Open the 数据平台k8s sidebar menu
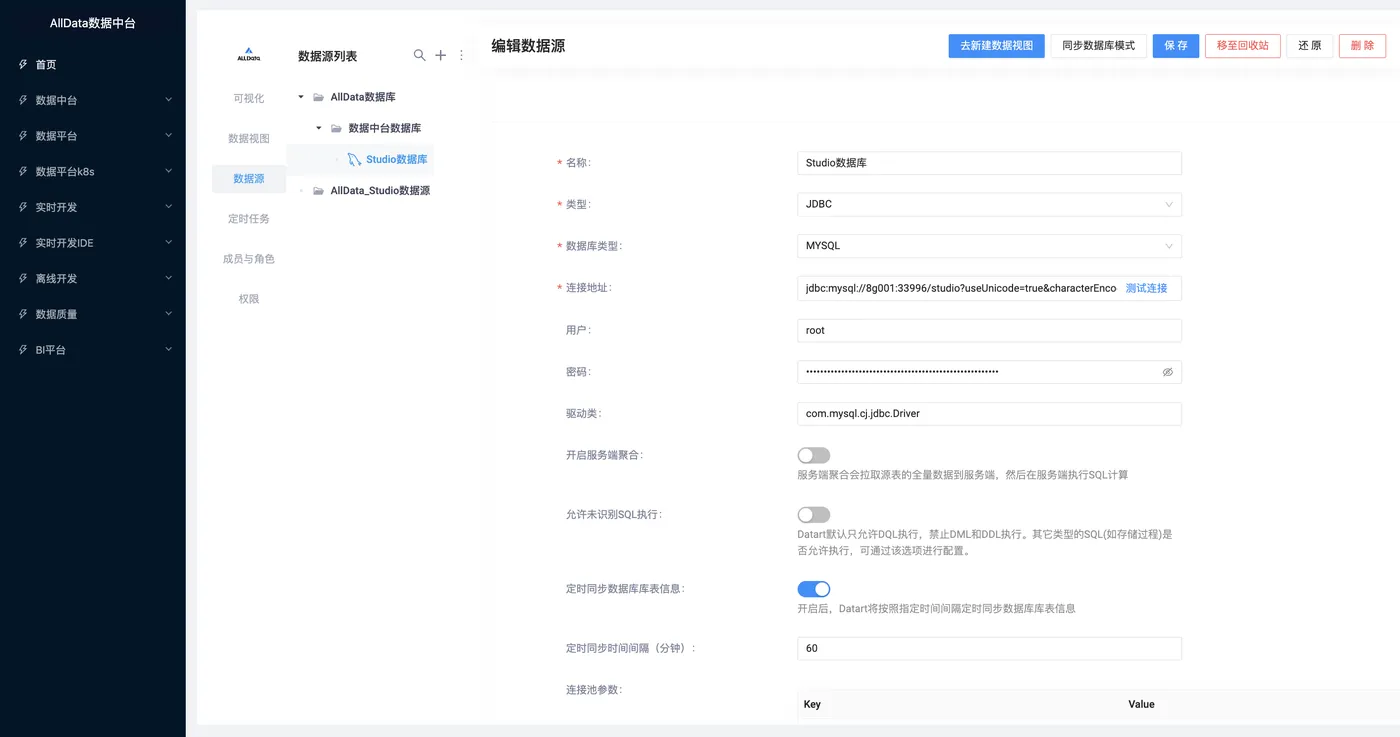 pyautogui.click(x=93, y=171)
